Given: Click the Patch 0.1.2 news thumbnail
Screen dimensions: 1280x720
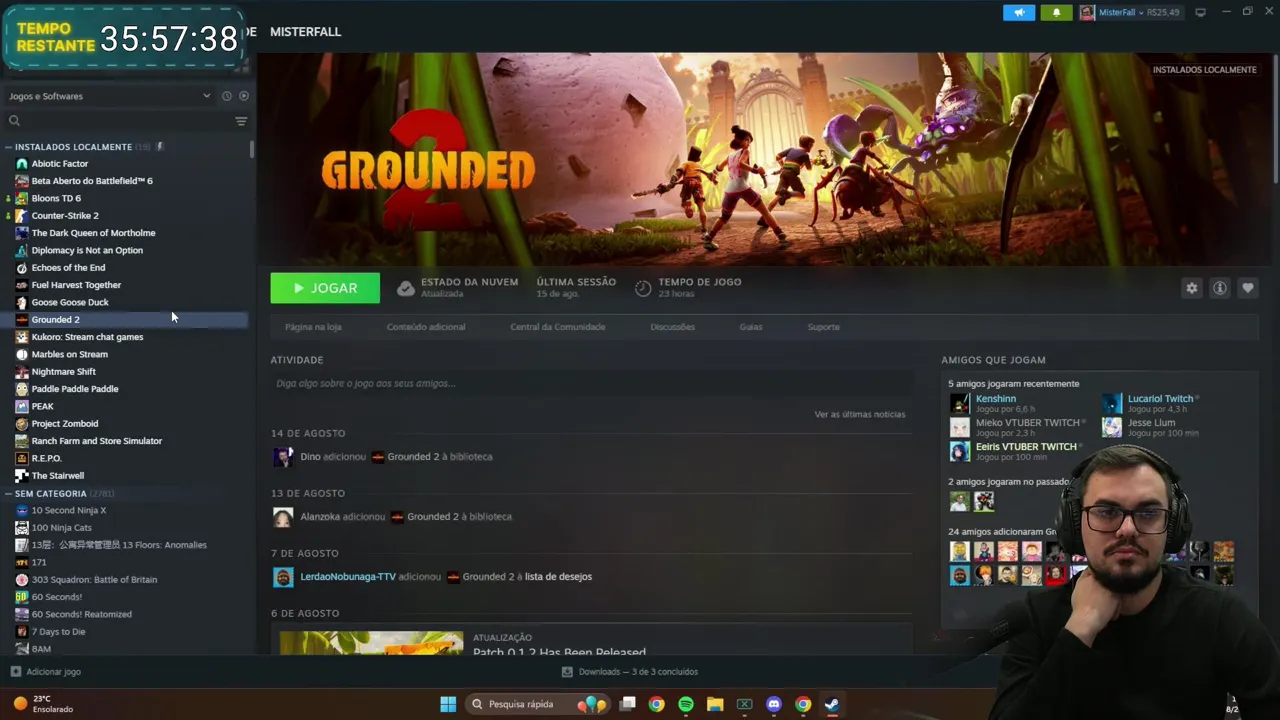Looking at the screenshot, I should tap(371, 643).
